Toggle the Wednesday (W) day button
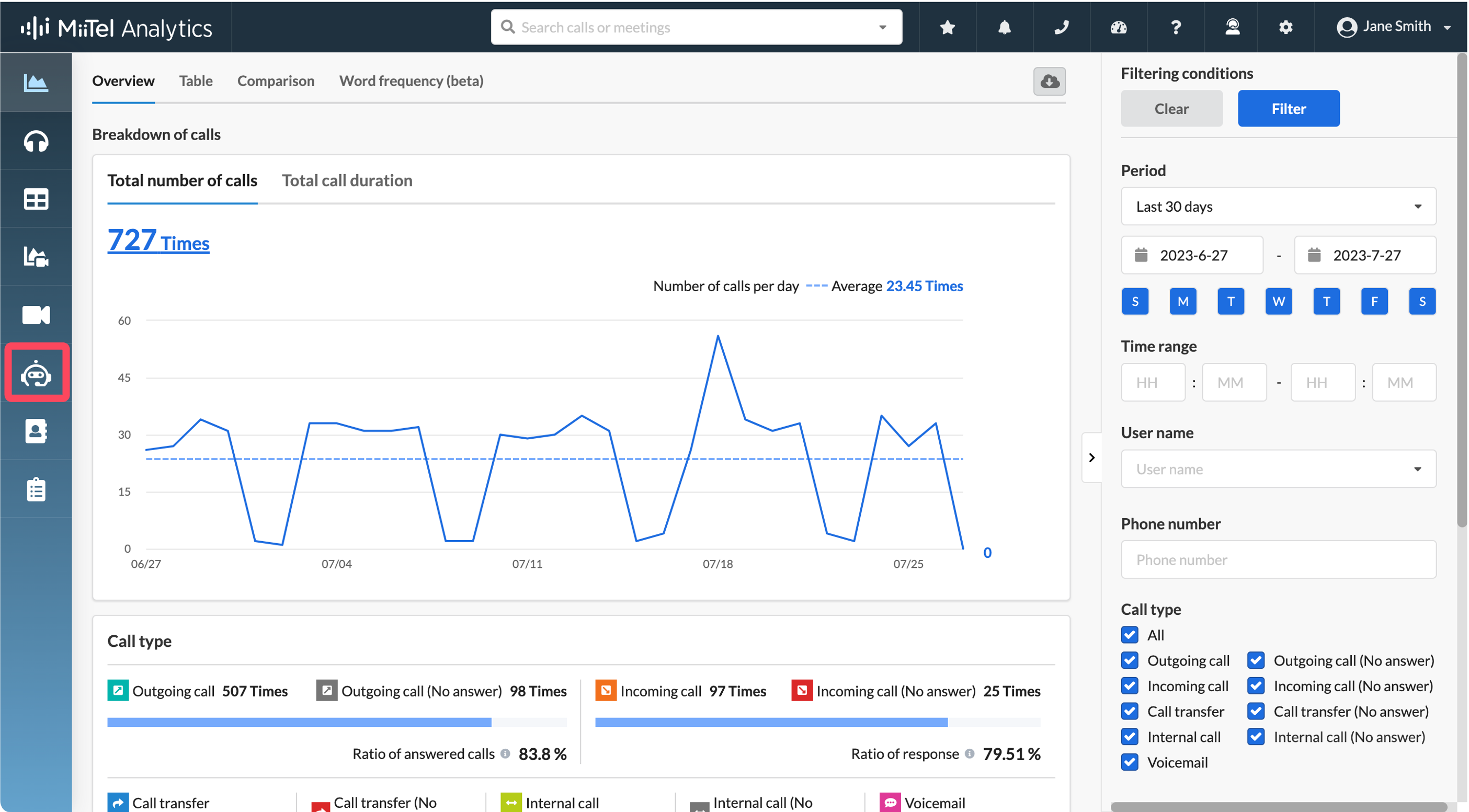The height and width of the screenshot is (812, 1469). [x=1279, y=301]
